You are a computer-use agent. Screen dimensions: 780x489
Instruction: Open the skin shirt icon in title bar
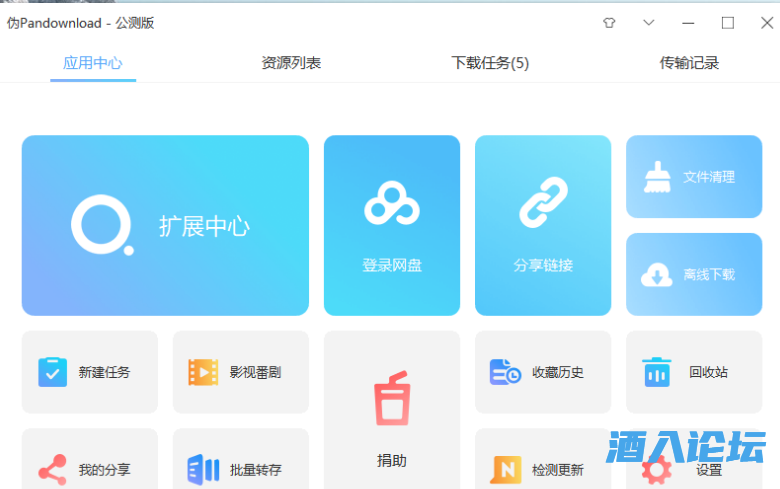(x=609, y=23)
